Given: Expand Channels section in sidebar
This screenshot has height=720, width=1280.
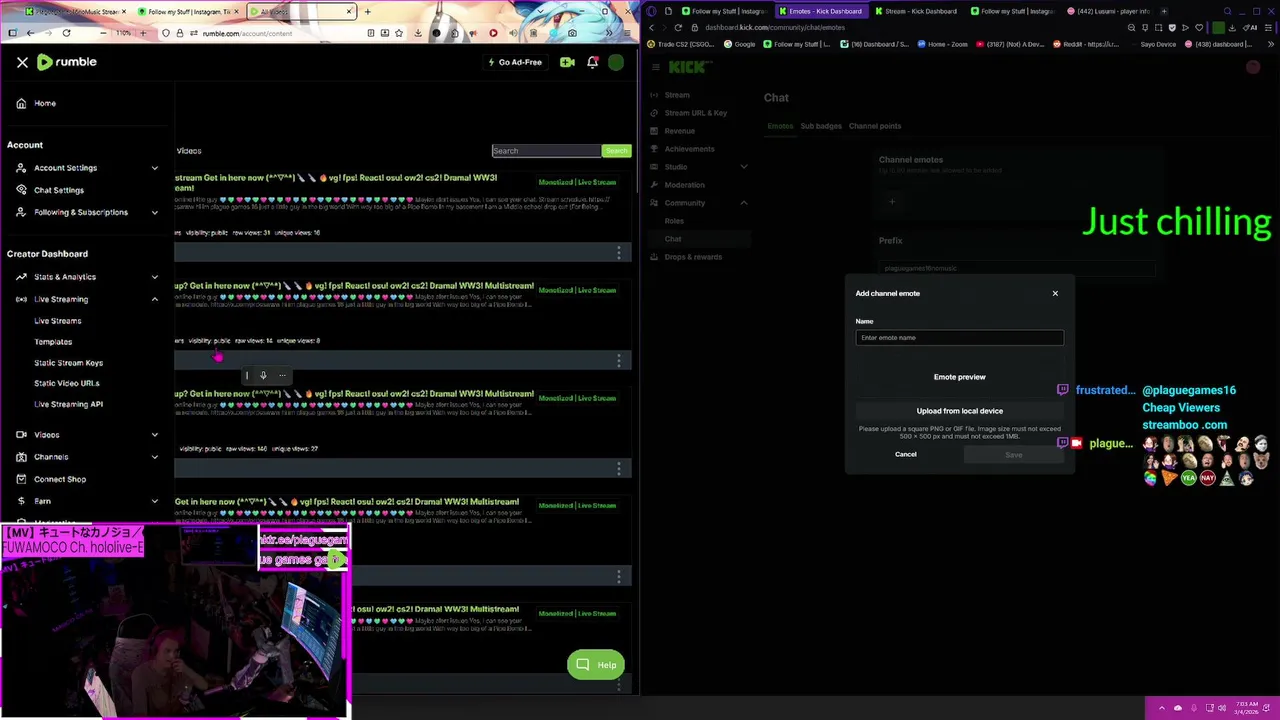Looking at the screenshot, I should pos(87,457).
